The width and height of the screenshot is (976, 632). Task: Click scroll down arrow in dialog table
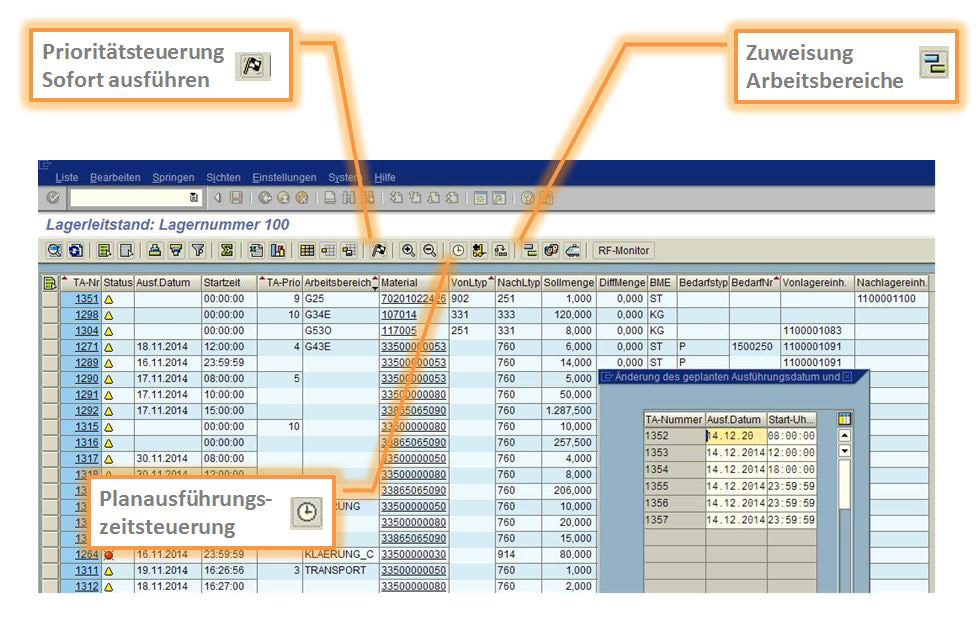[844, 451]
